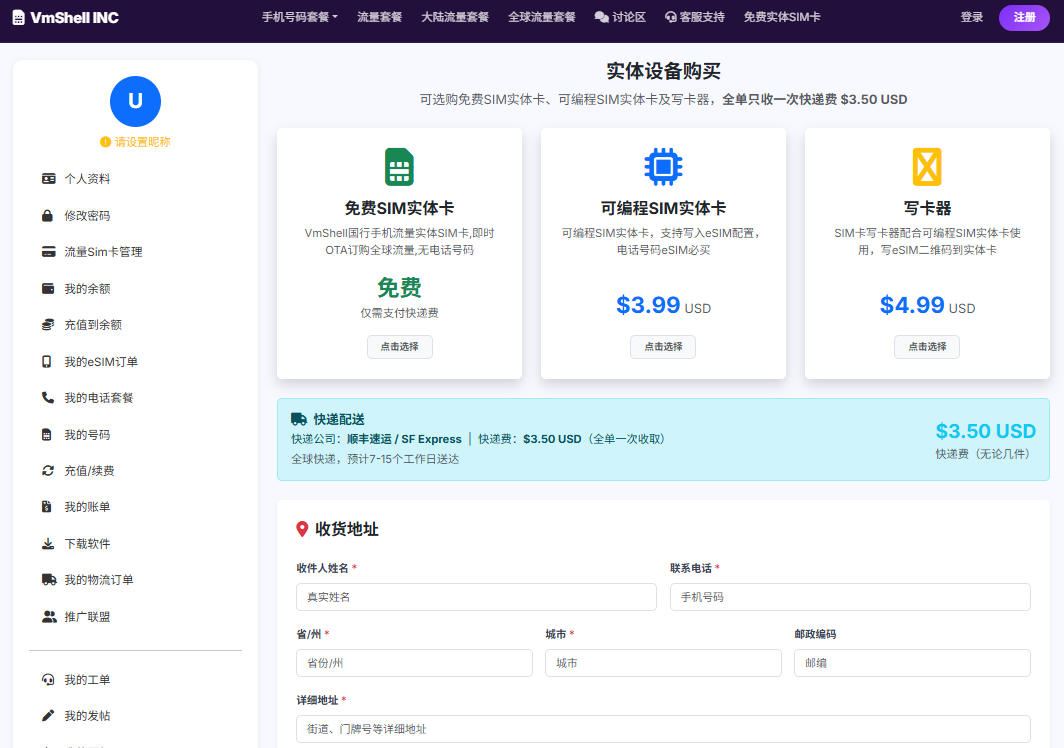Click the download icon beside 下载软件
1064x748 pixels.
(x=48, y=544)
